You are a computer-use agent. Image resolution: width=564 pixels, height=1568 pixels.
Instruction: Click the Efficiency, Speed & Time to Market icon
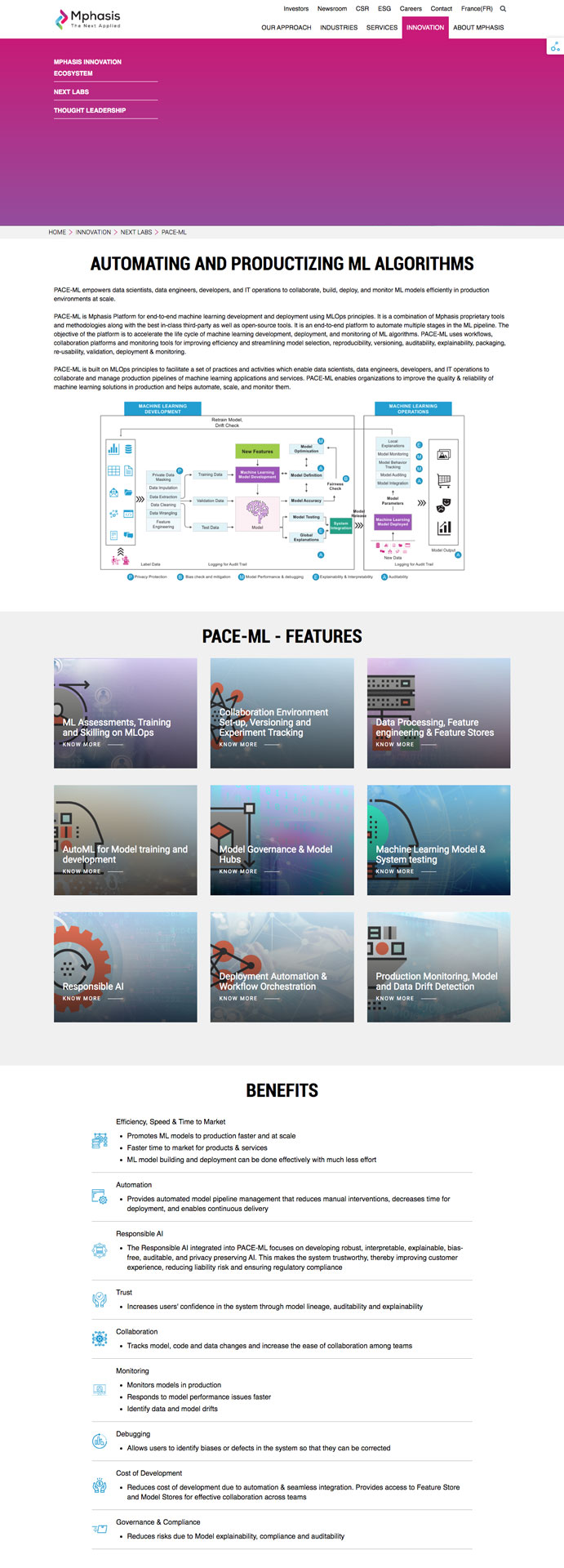pos(100,1141)
